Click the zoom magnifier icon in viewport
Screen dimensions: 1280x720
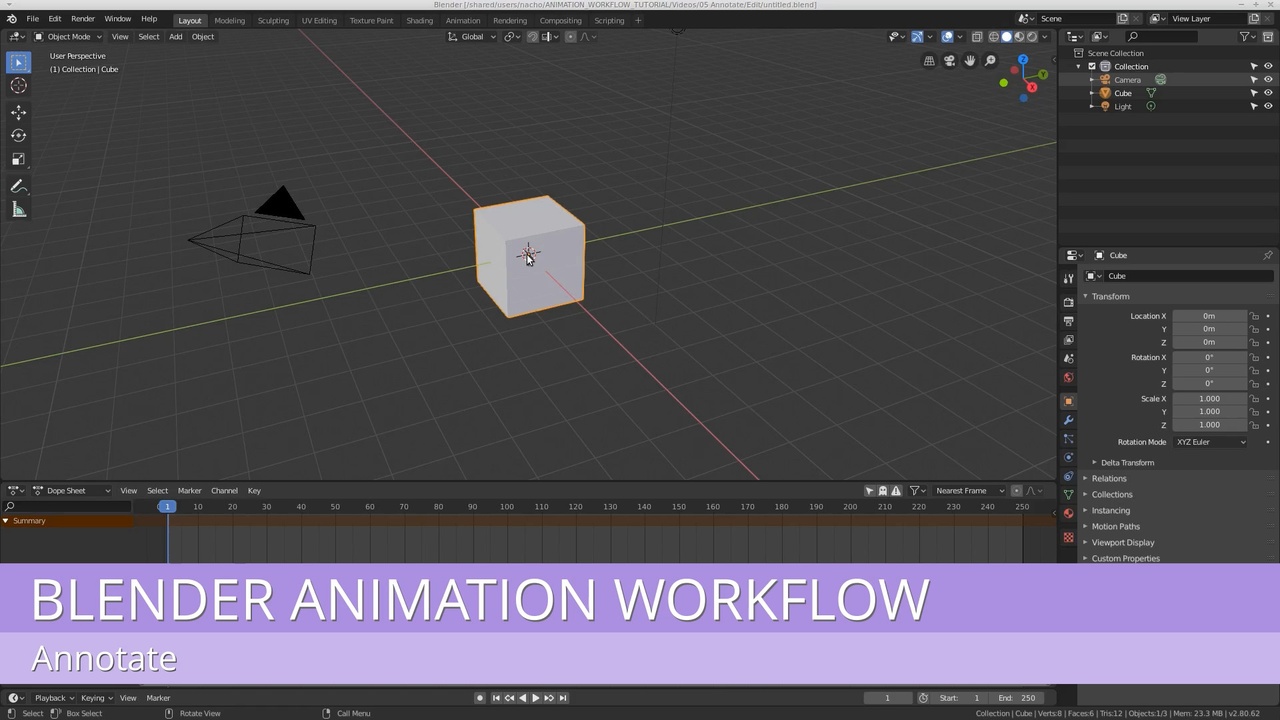tap(990, 61)
